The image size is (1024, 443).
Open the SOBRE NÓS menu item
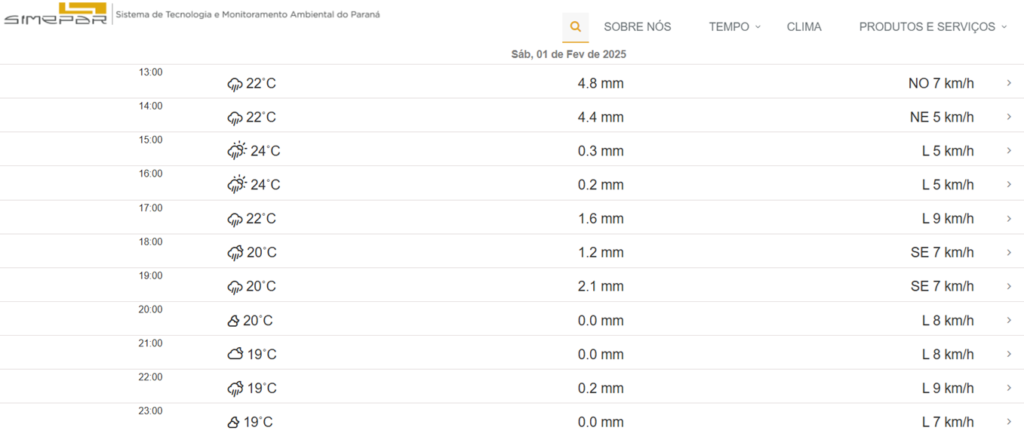point(637,27)
